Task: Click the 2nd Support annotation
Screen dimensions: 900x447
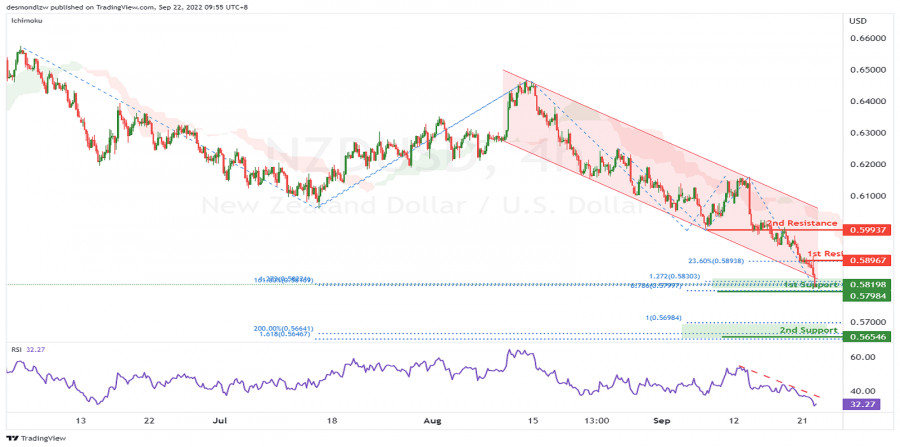Action: [x=809, y=331]
